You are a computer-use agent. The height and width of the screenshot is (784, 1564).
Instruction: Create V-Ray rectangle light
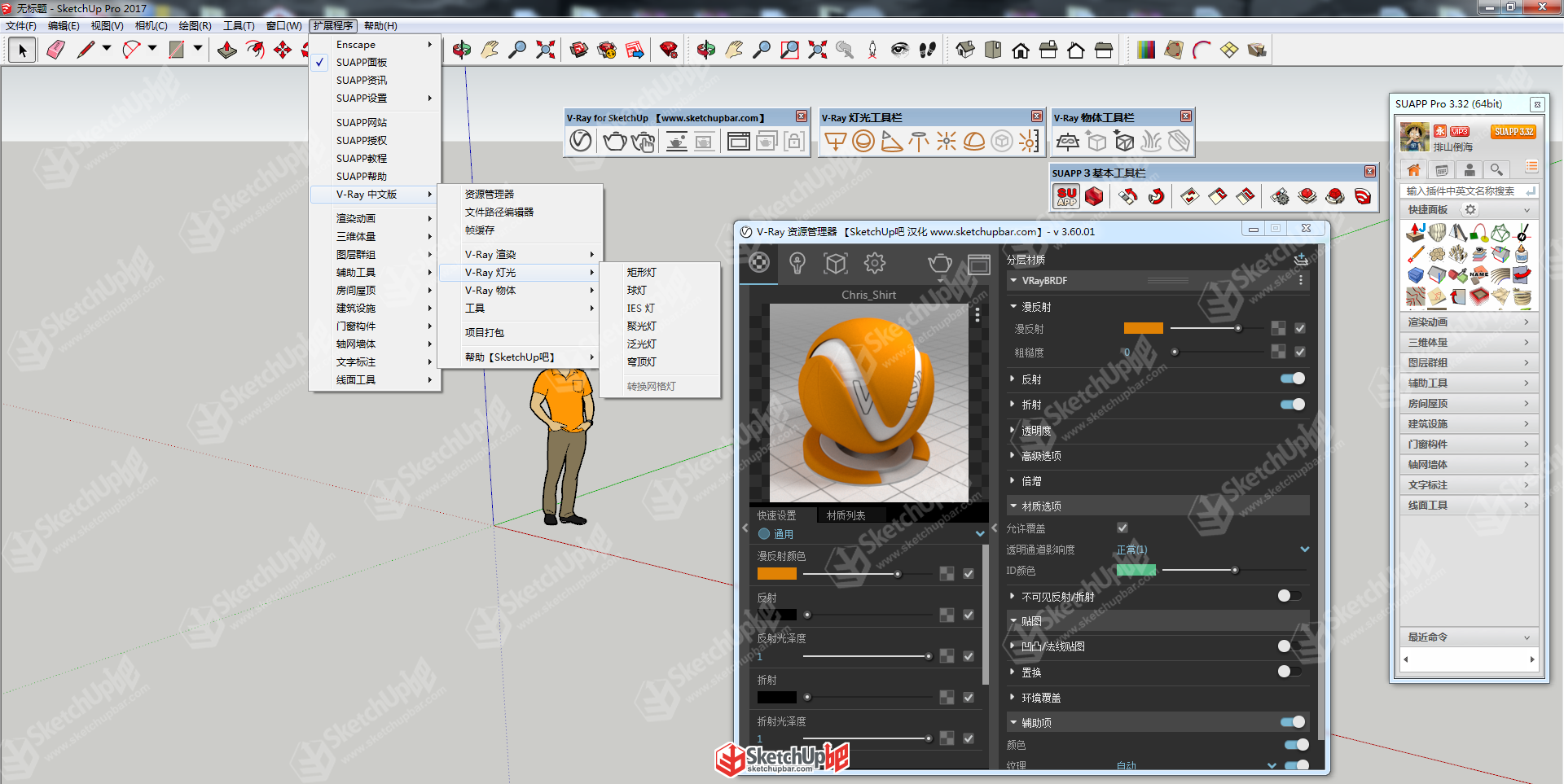coord(836,142)
